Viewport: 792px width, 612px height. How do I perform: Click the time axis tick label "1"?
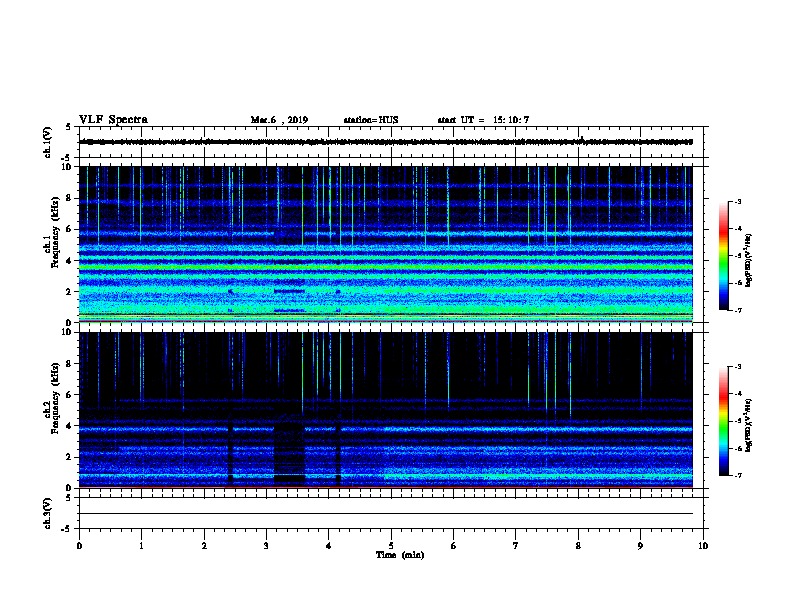141,546
